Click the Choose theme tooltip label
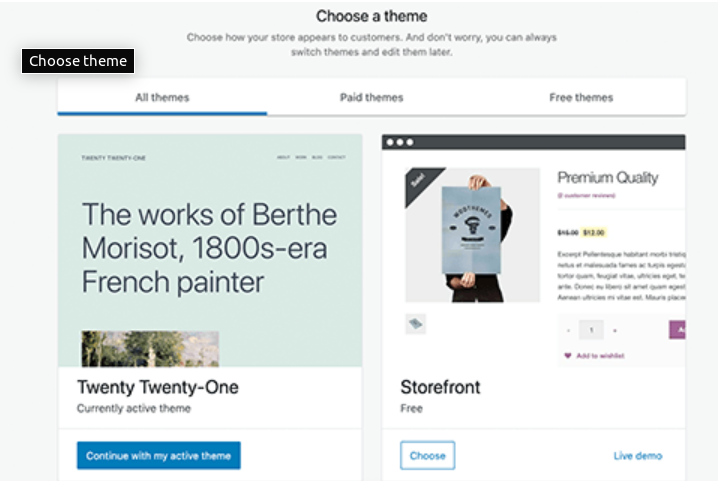 78,61
